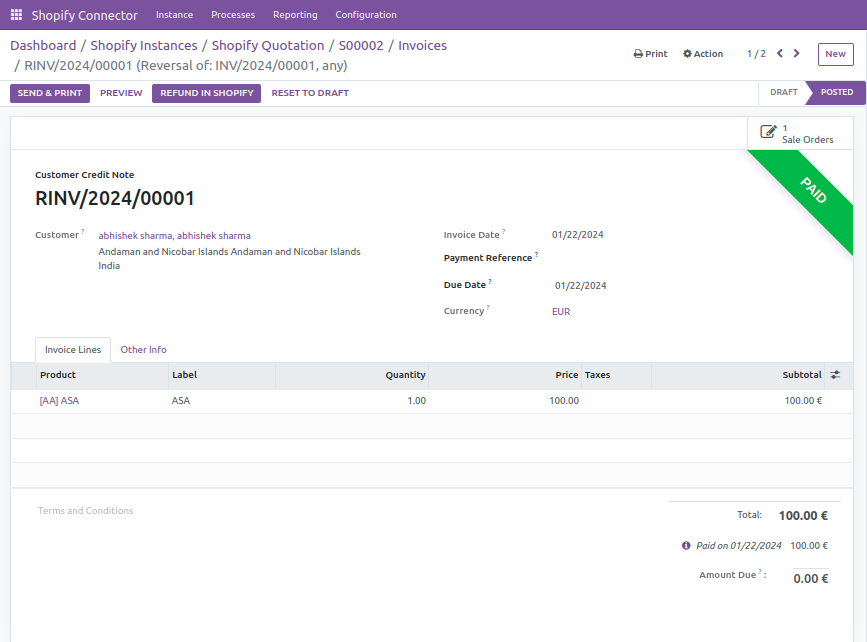Open the optional columns icon beside Subtotal
This screenshot has width=867, height=642.
(x=835, y=374)
